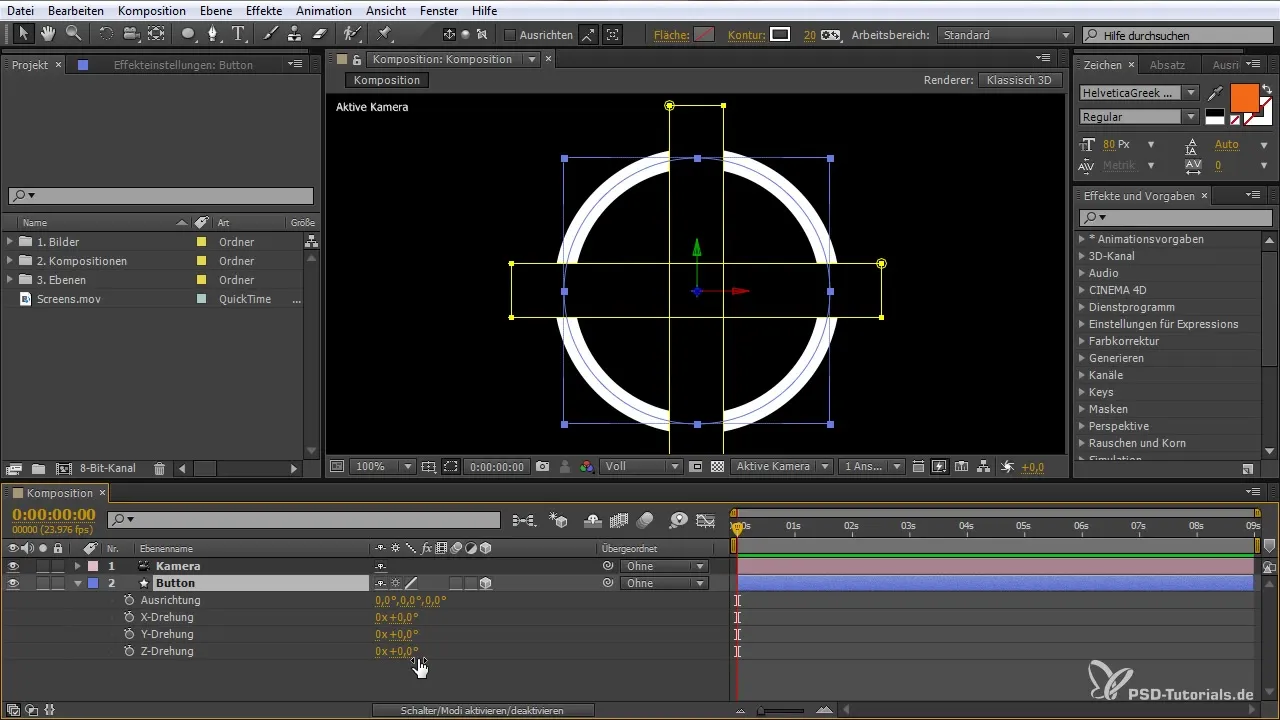Click the reset exposure icon
Viewport: 1280px width, 720px height.
[x=1007, y=467]
